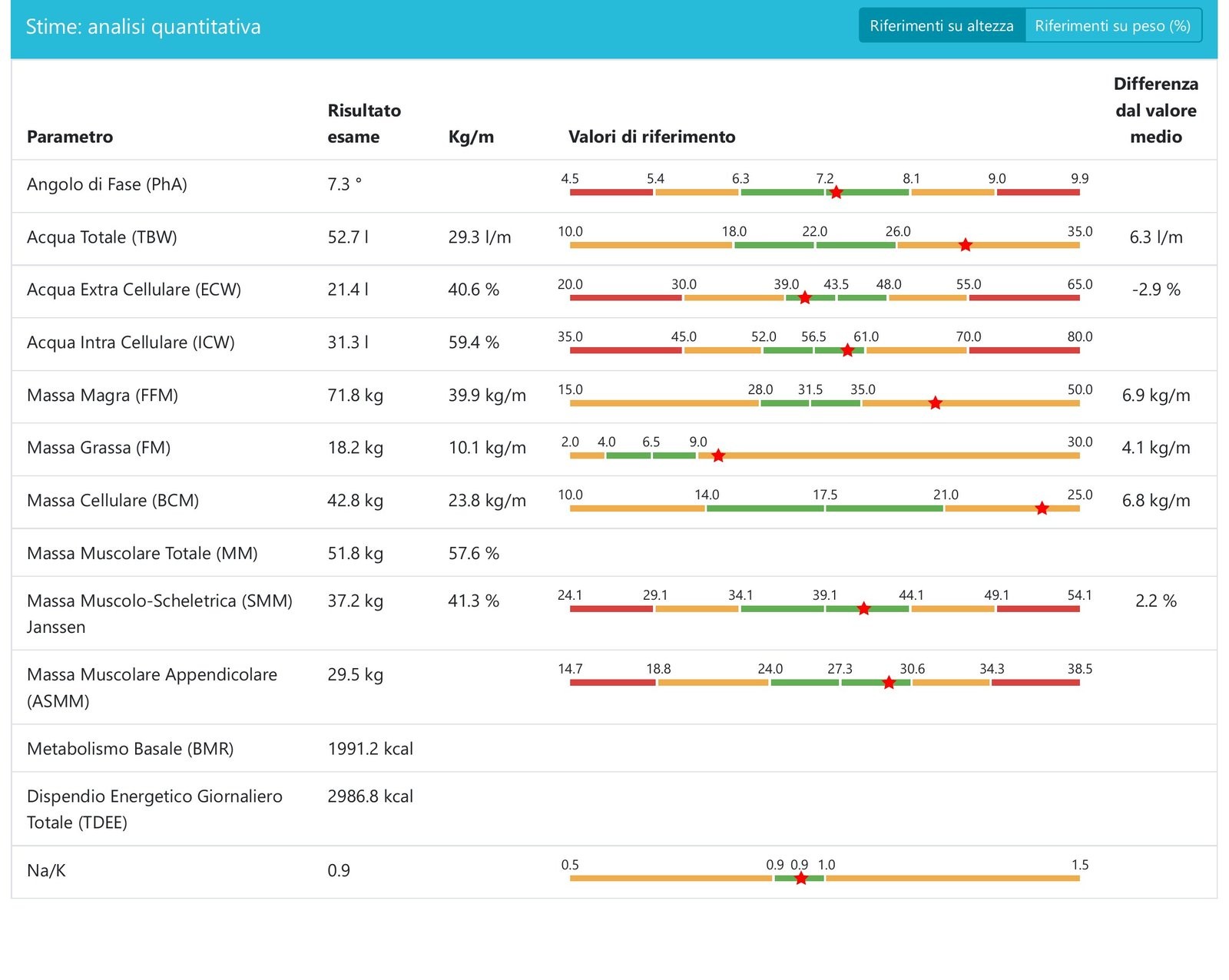Image resolution: width=1229 pixels, height=980 pixels.
Task: Click red star on SMM Janssen bar
Action: click(863, 609)
